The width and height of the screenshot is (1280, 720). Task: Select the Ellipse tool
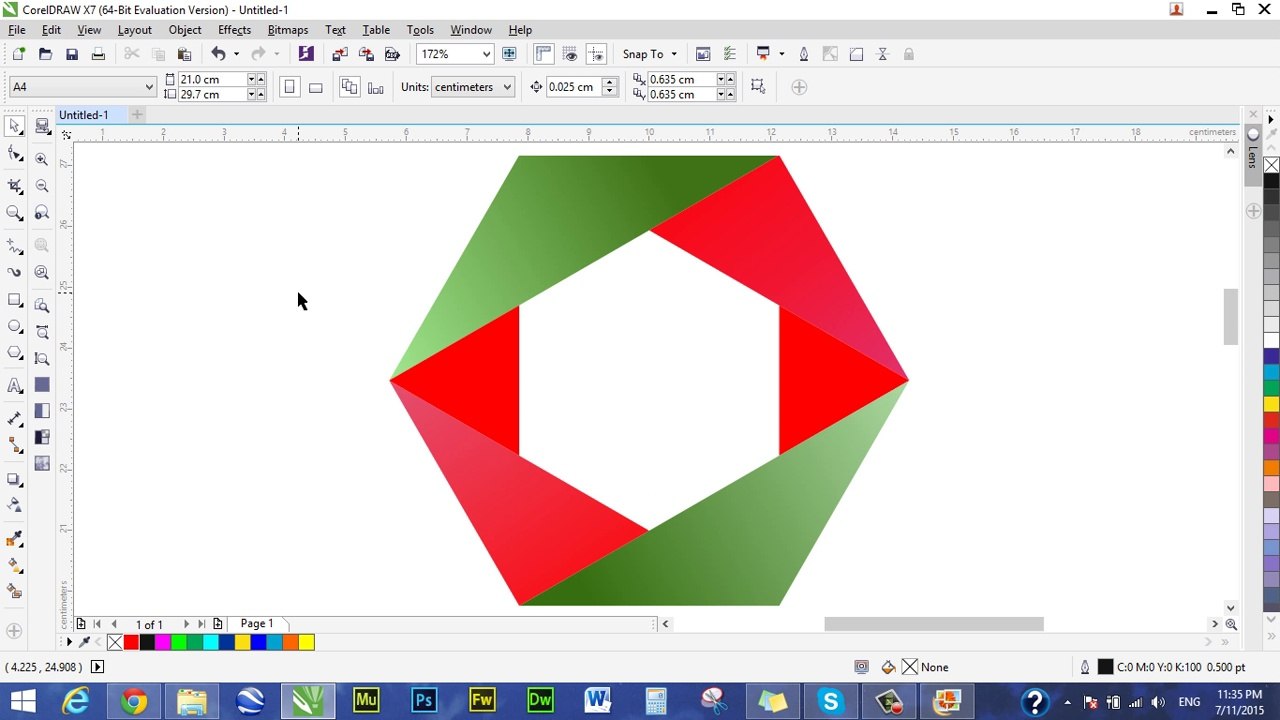[x=14, y=326]
